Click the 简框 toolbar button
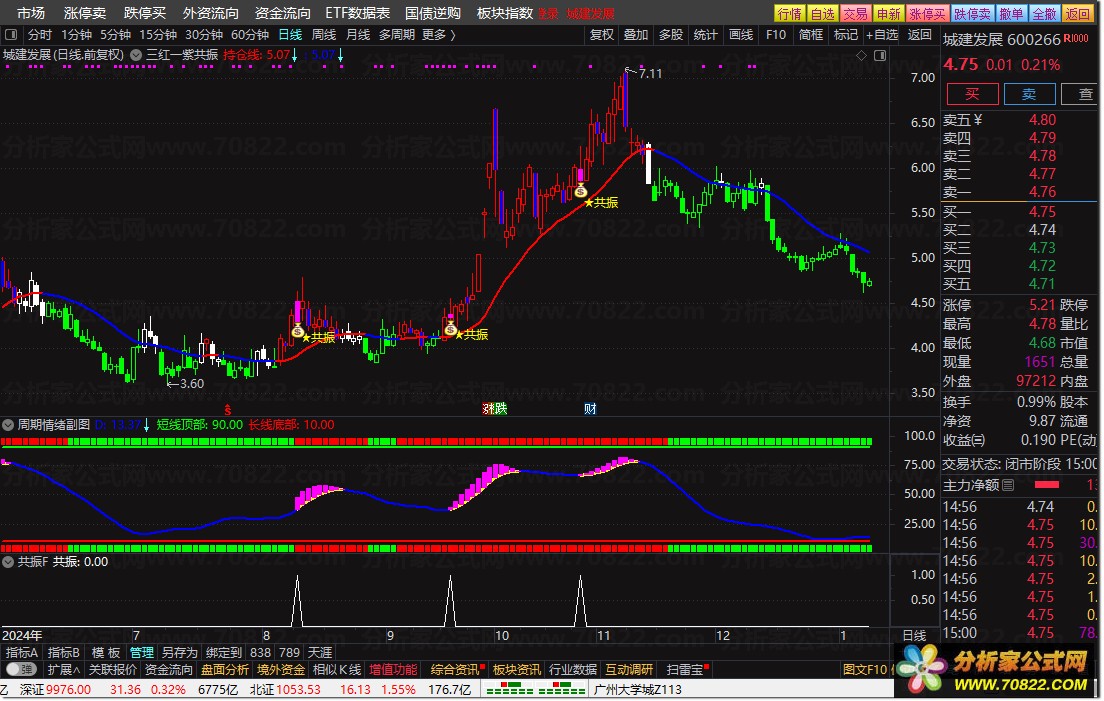This screenshot has height=701, width=1104. click(x=811, y=34)
